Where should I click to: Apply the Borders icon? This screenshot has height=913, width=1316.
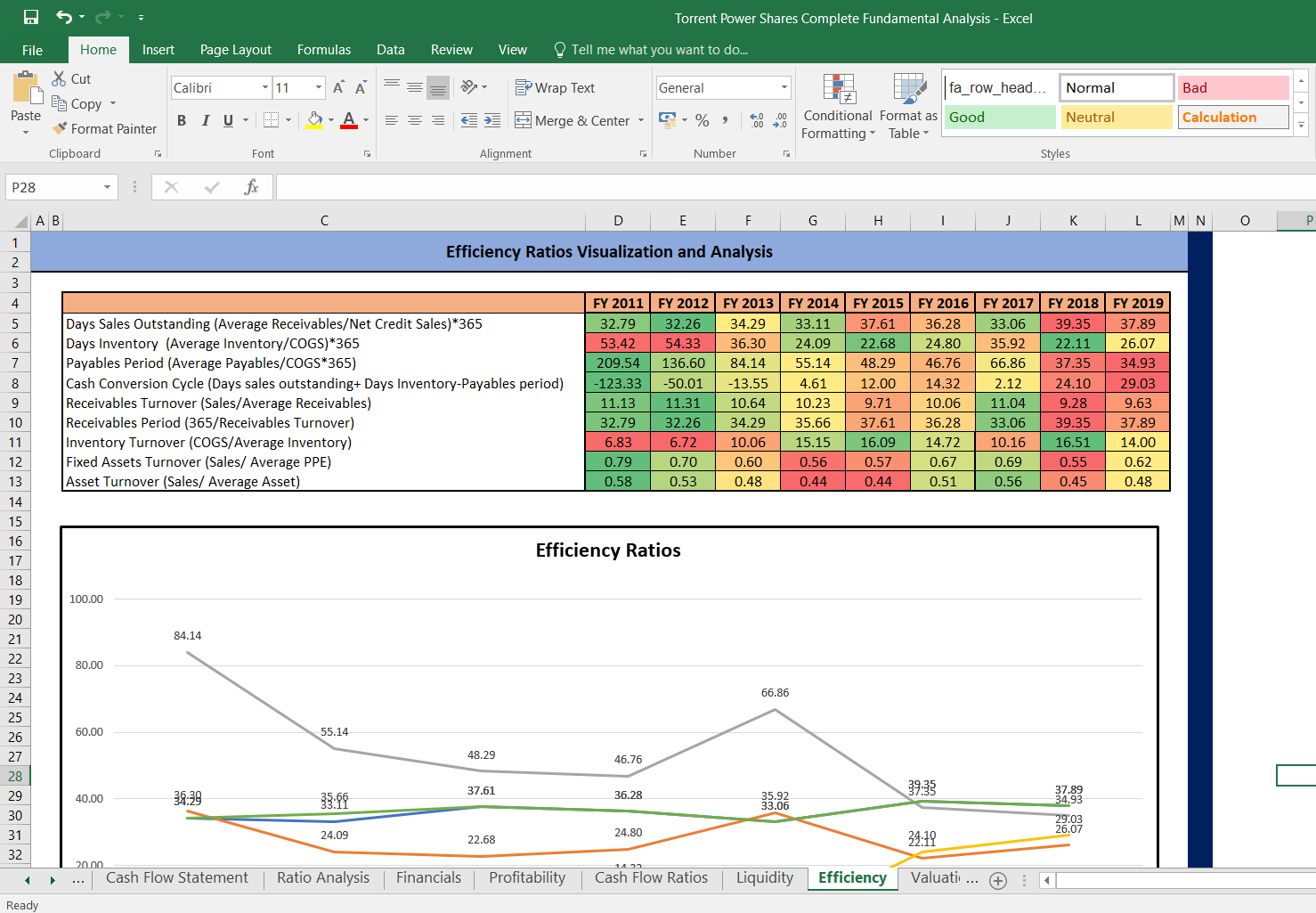(x=272, y=119)
